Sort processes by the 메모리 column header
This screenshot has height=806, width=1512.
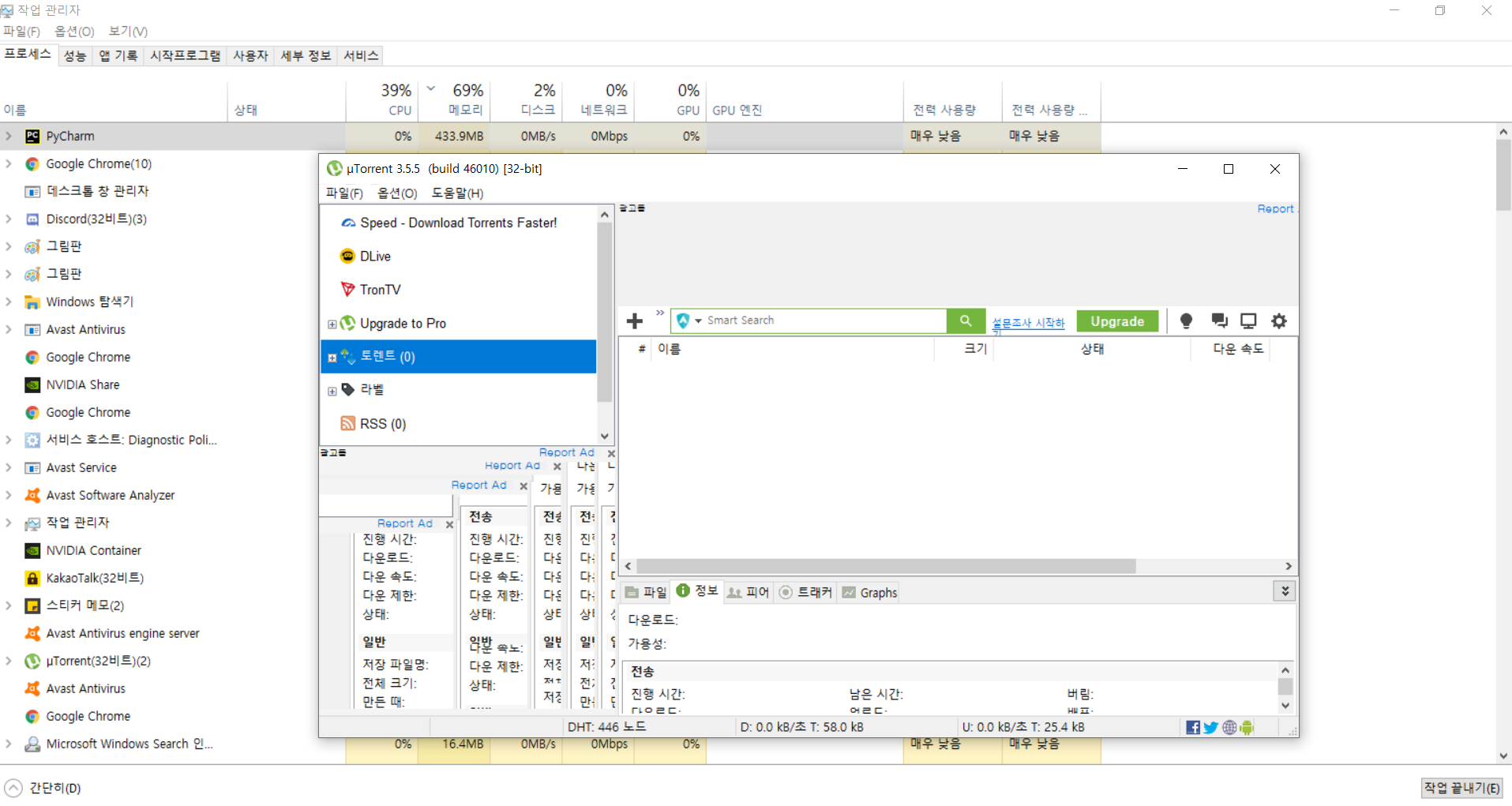pos(455,100)
